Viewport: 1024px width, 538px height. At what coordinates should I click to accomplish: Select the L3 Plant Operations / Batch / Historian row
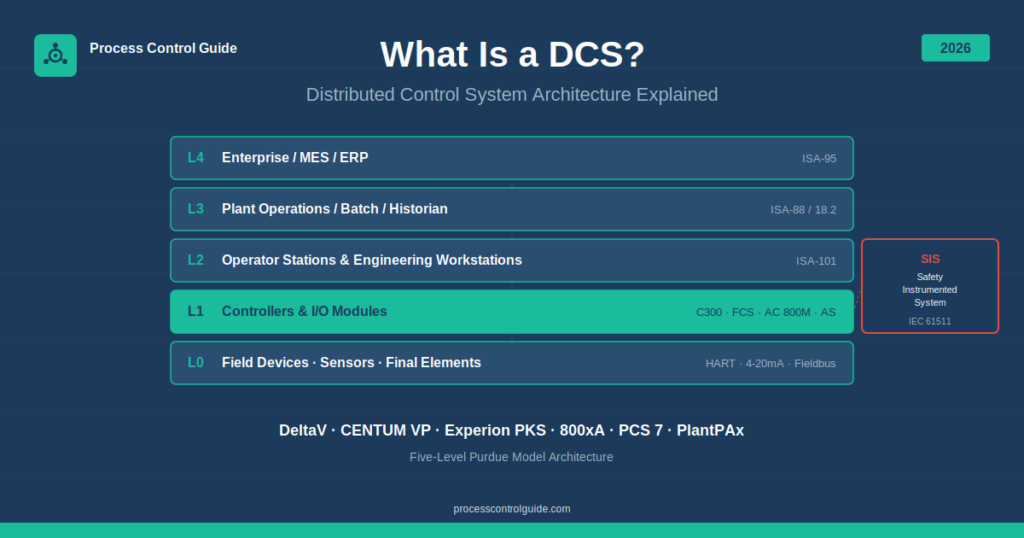point(512,209)
